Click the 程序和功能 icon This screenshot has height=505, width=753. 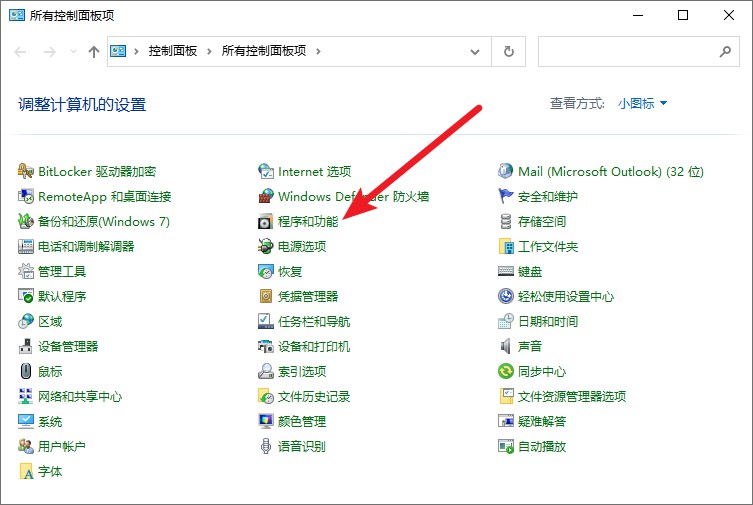tap(266, 221)
